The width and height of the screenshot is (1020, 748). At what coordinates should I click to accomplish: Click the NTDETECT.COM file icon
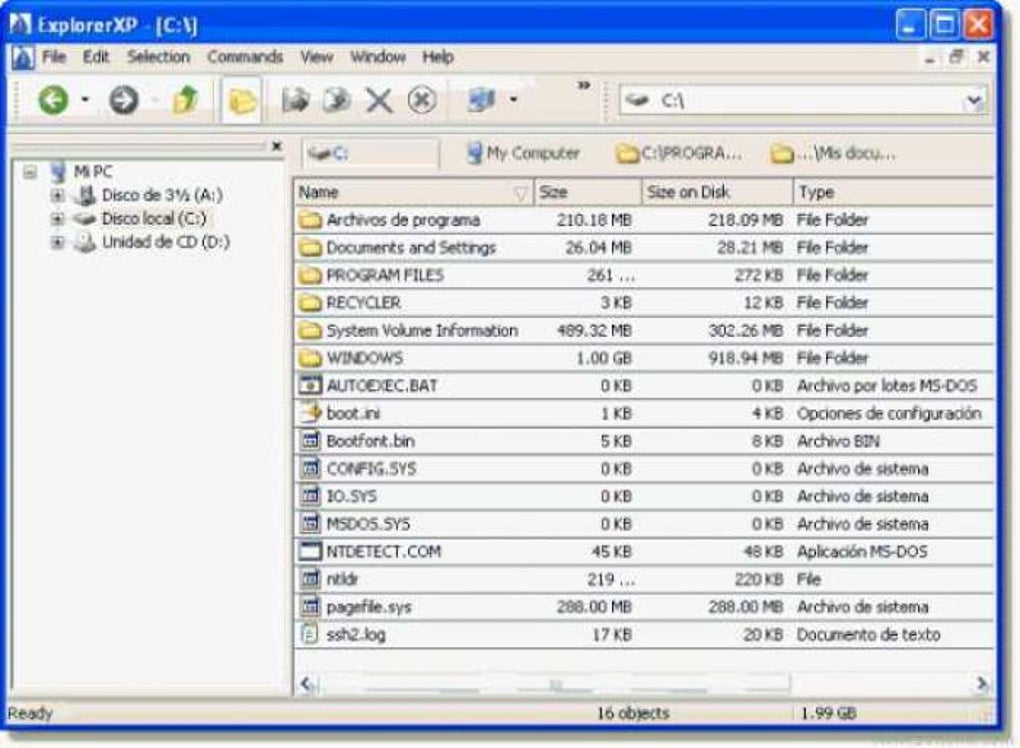[310, 552]
